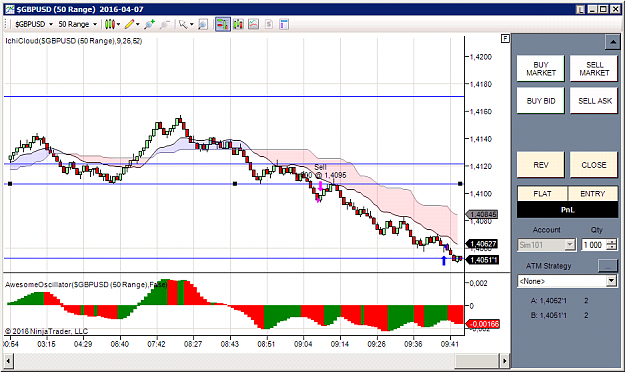
Task: Select the FLAT tab
Action: pyautogui.click(x=542, y=193)
